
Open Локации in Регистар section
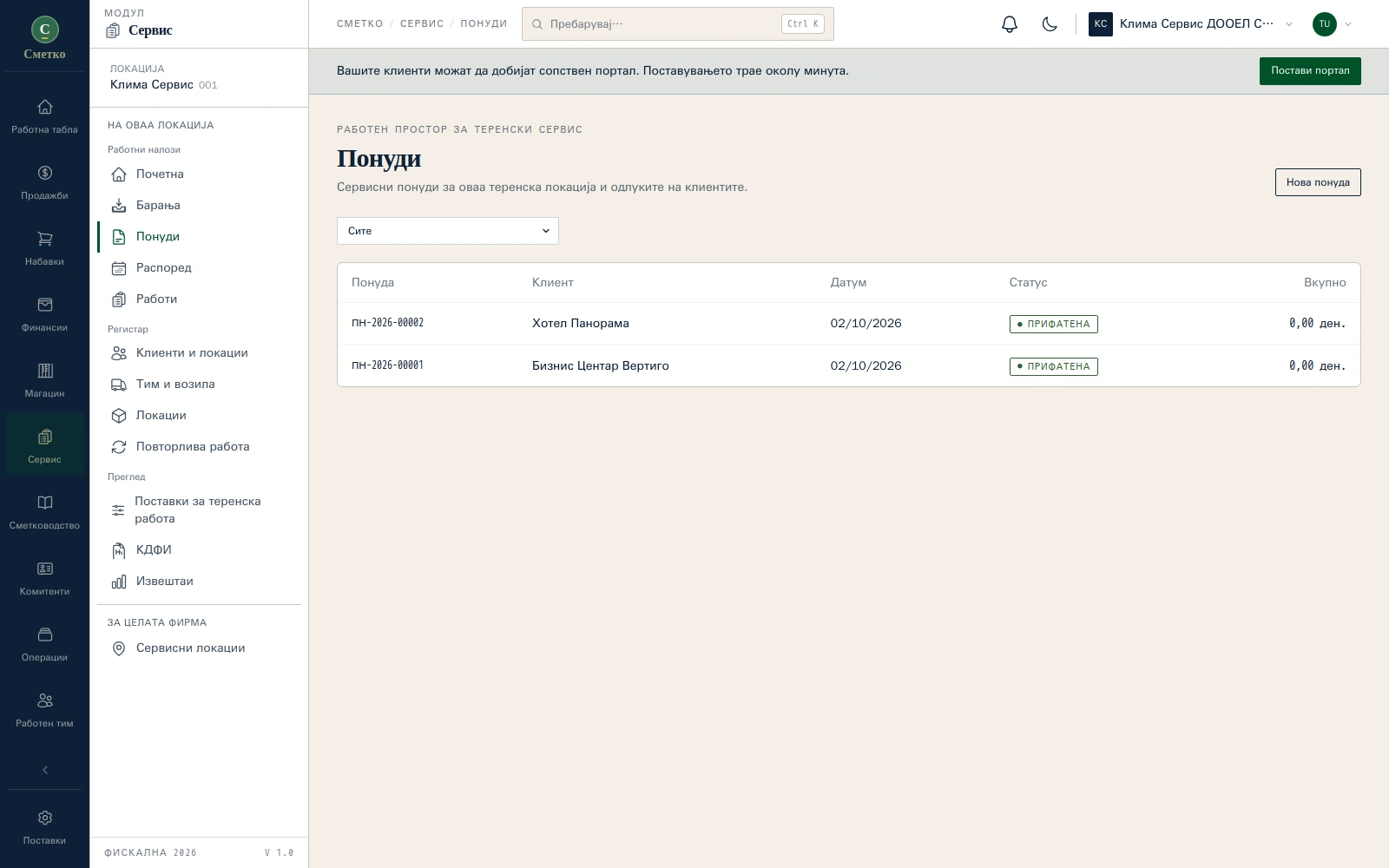(200, 416)
